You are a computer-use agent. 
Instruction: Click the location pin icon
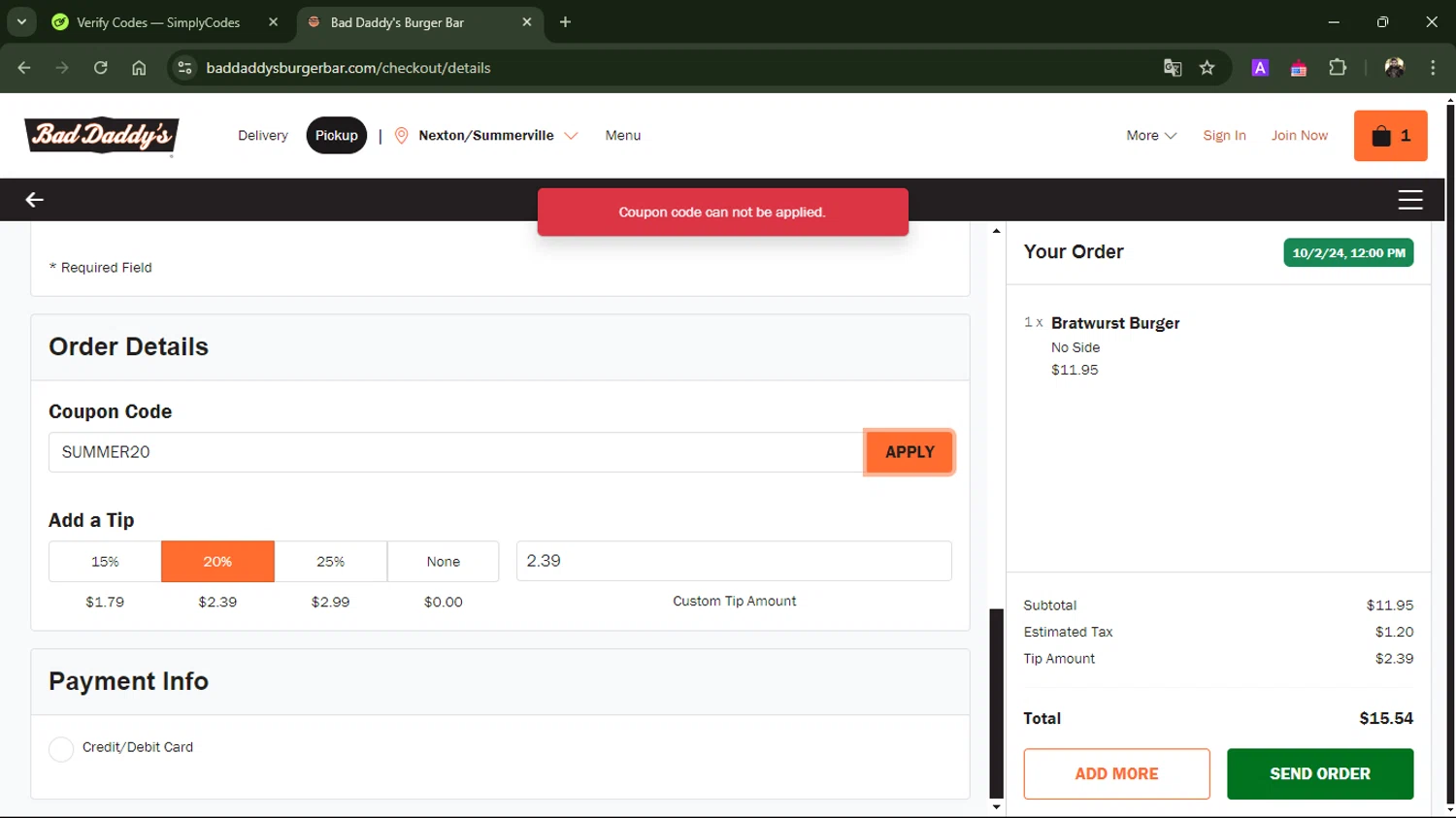401,136
